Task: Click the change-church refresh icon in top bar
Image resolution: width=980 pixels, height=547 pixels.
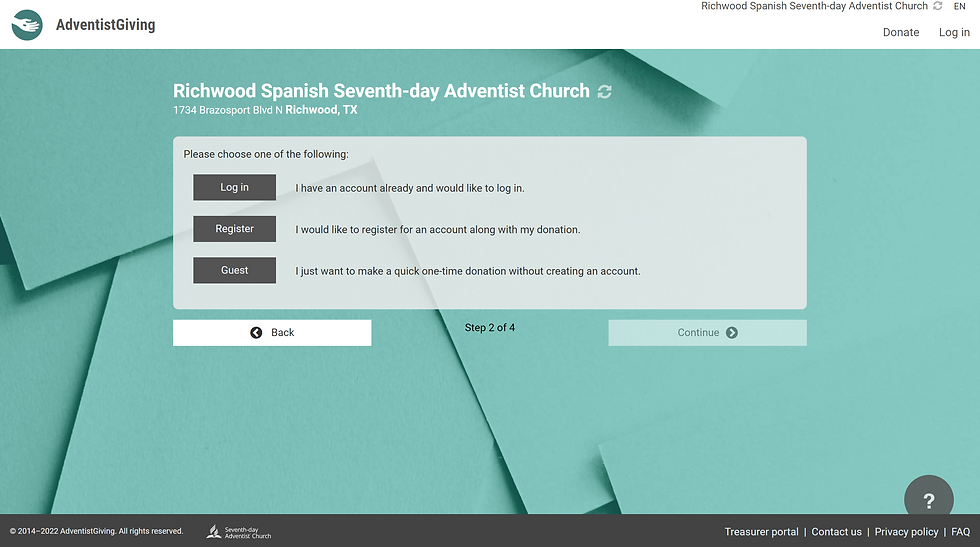Action: point(937,6)
